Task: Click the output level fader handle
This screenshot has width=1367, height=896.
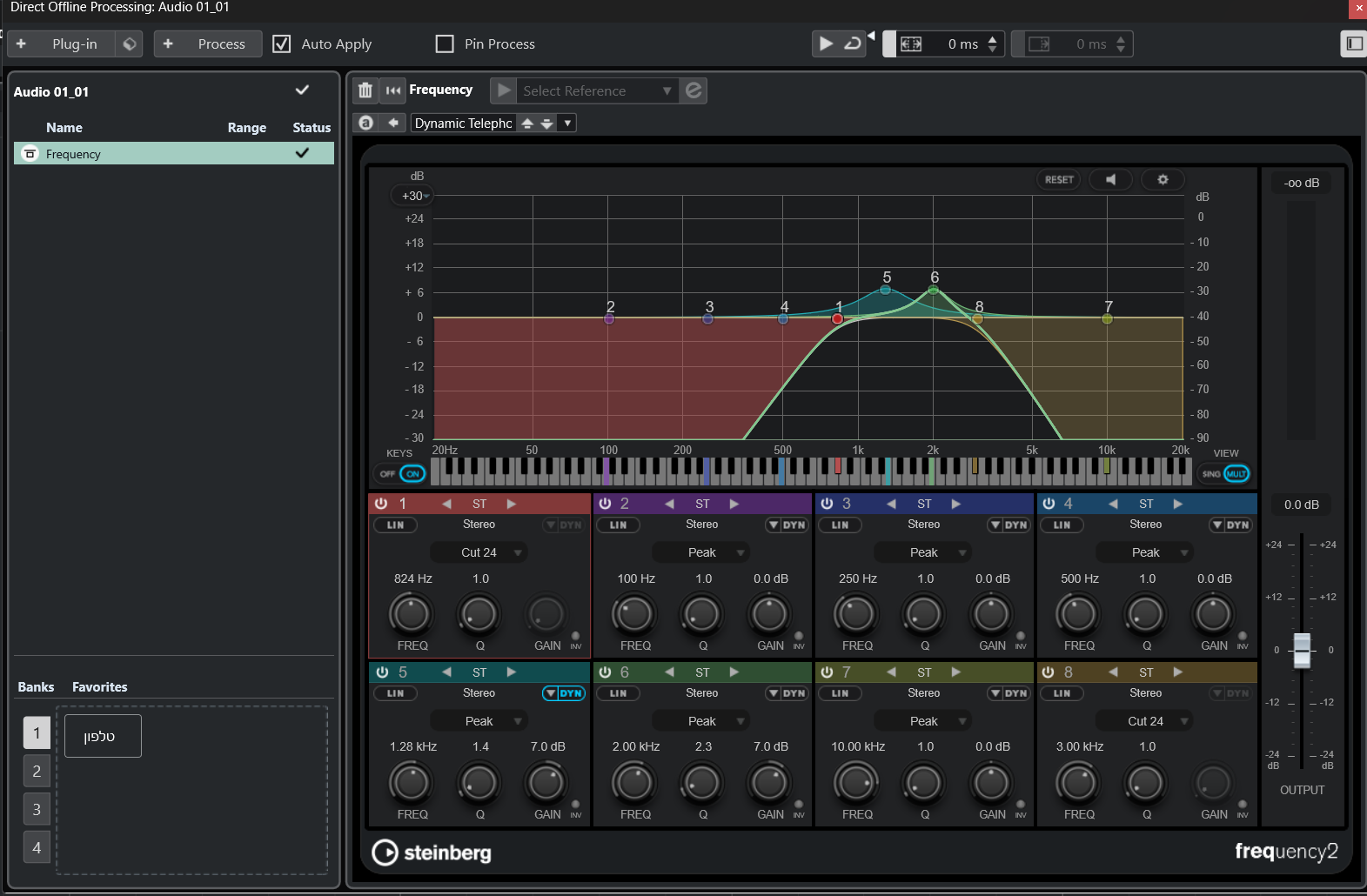Action: [x=1302, y=650]
